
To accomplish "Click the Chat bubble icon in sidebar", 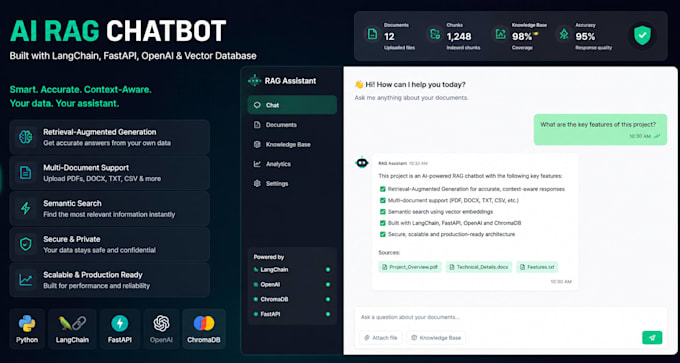I will pos(257,105).
